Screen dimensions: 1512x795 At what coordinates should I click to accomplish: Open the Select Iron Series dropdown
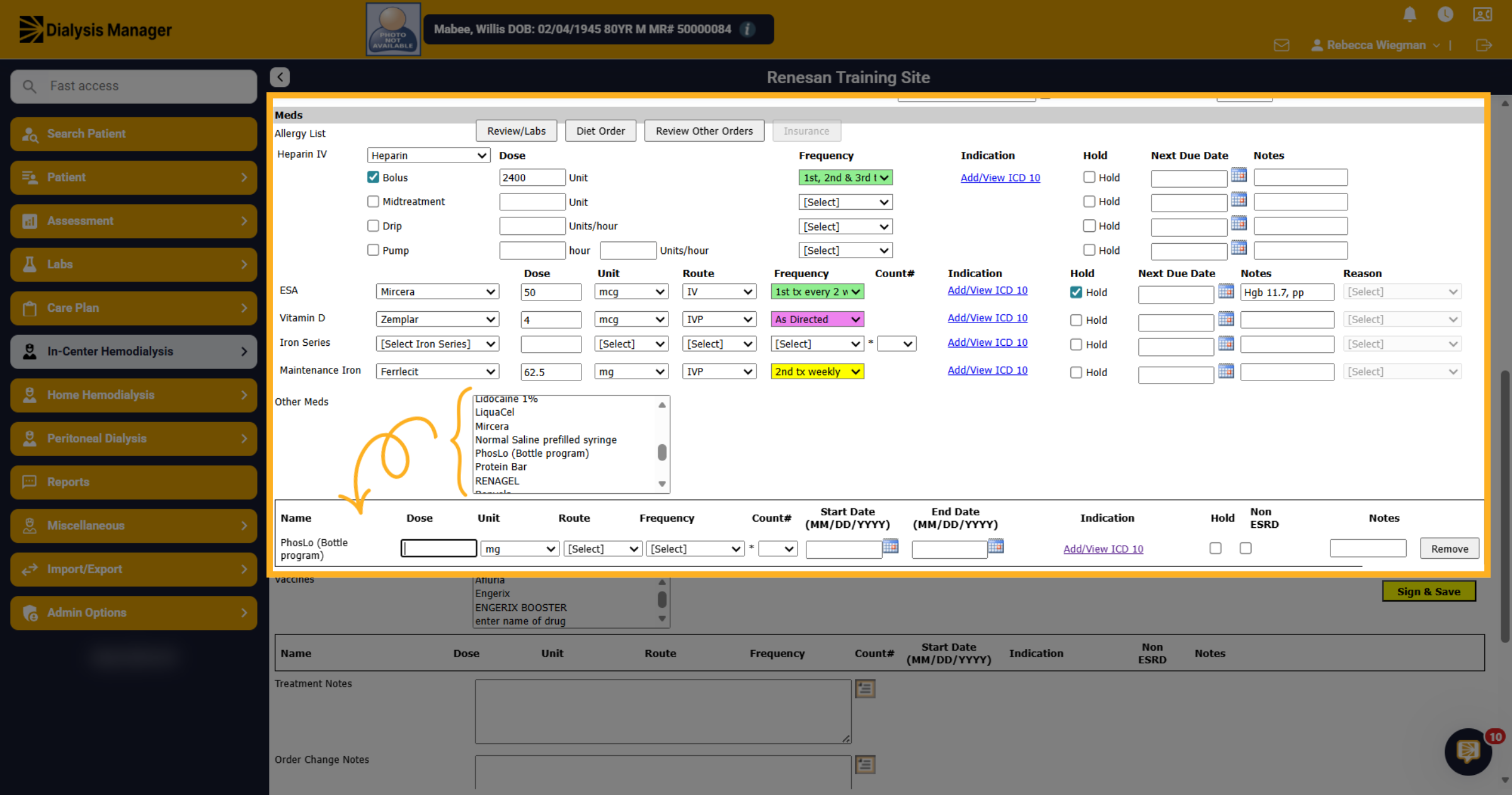(437, 344)
